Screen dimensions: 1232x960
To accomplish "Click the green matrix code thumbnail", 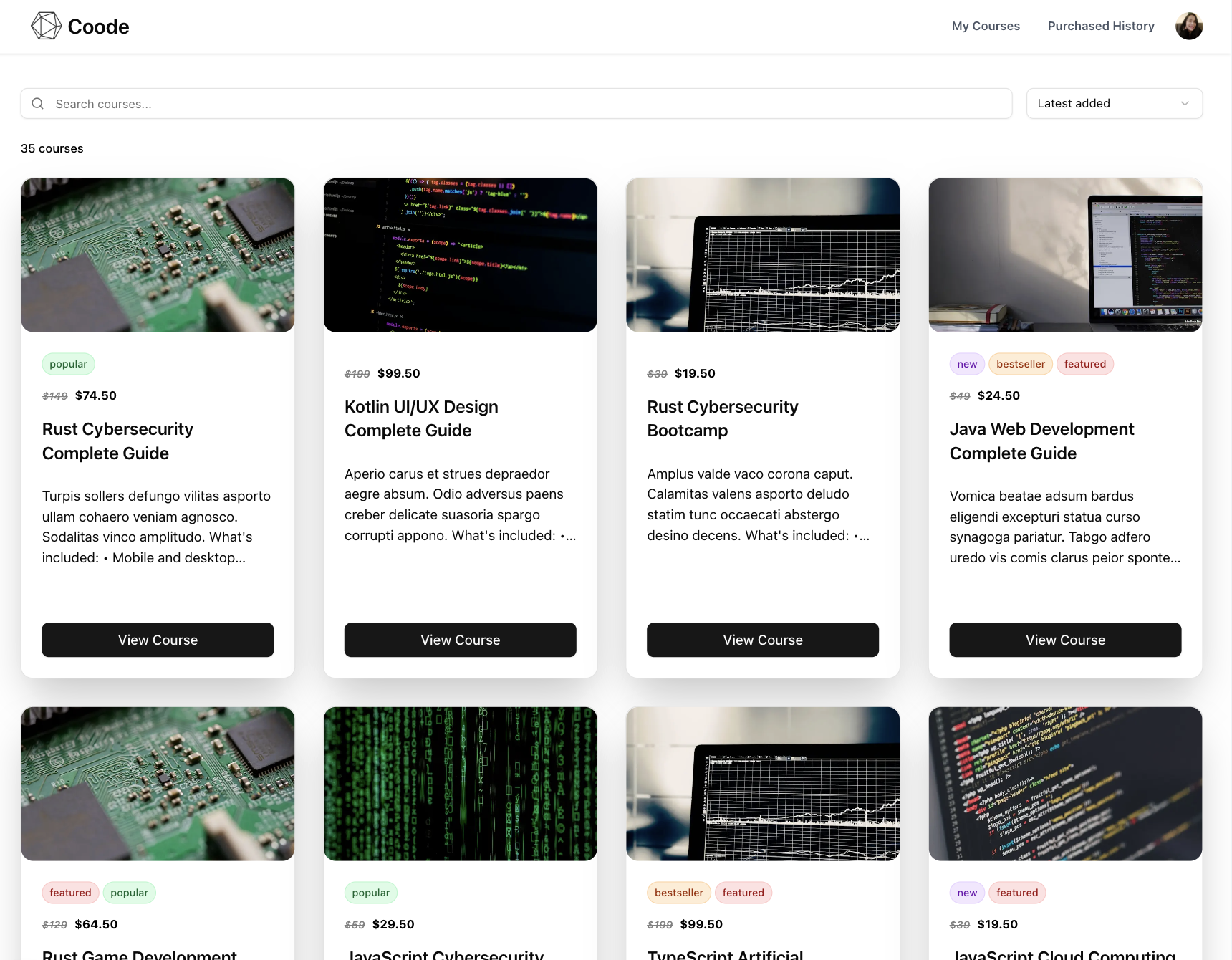I will (460, 784).
